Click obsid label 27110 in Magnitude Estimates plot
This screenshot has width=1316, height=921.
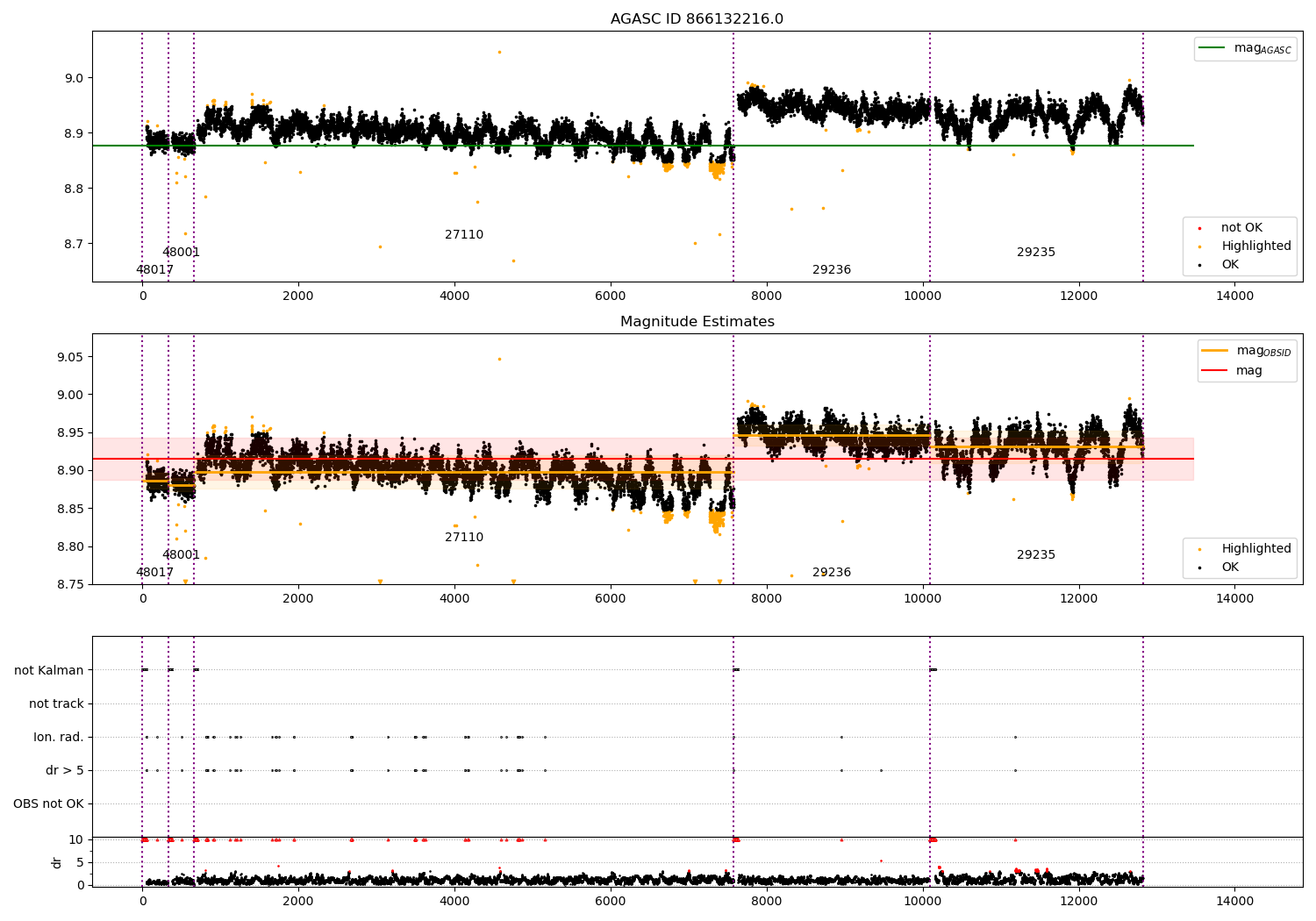pyautogui.click(x=464, y=538)
